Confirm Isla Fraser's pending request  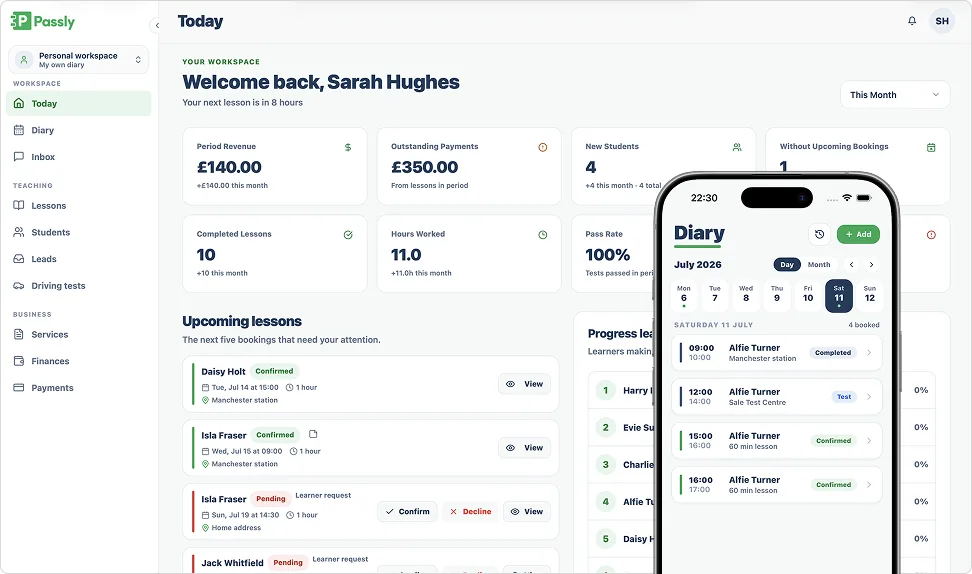tap(407, 512)
